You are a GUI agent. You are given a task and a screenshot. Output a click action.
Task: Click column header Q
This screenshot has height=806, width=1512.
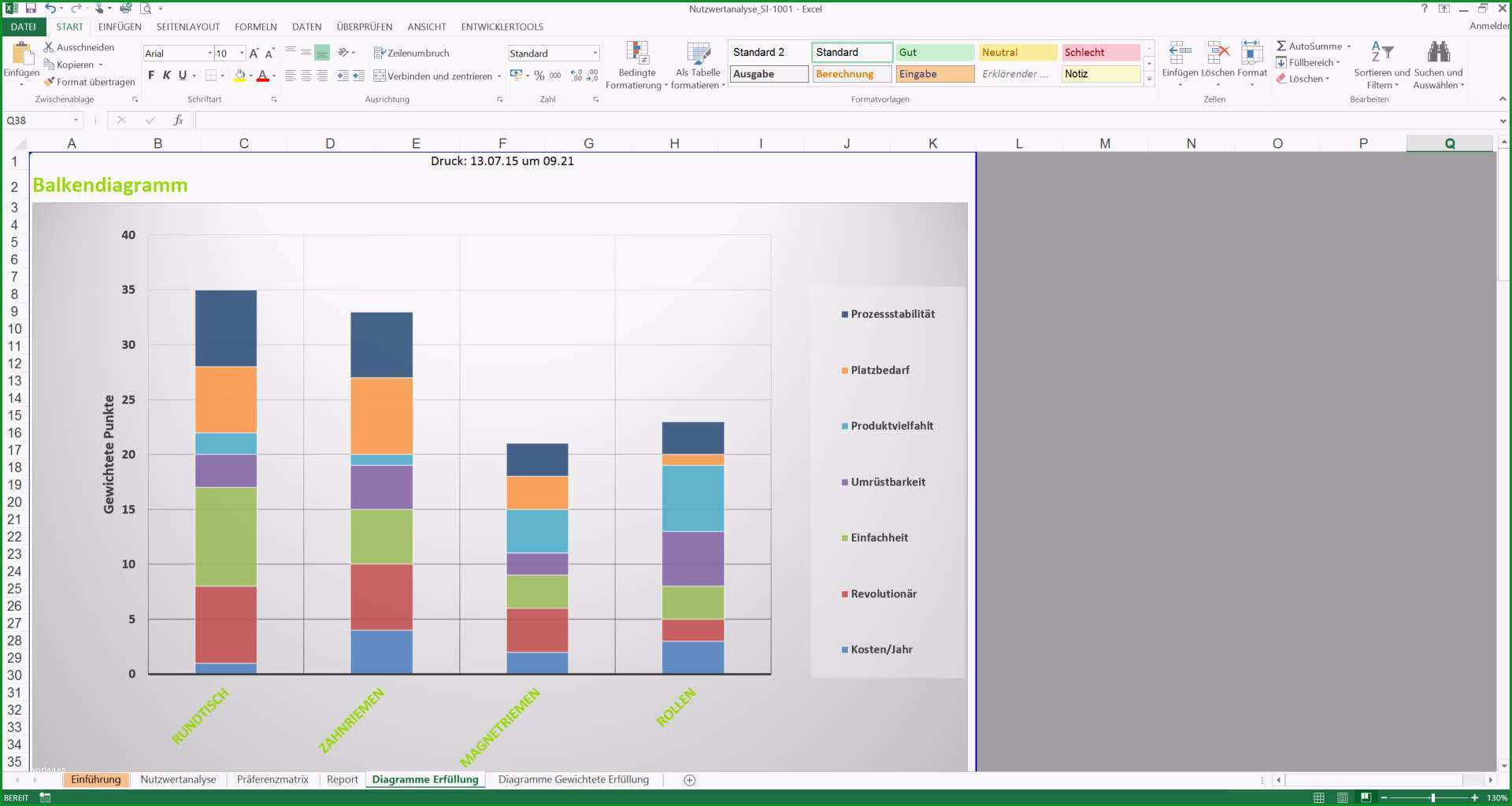(x=1450, y=143)
